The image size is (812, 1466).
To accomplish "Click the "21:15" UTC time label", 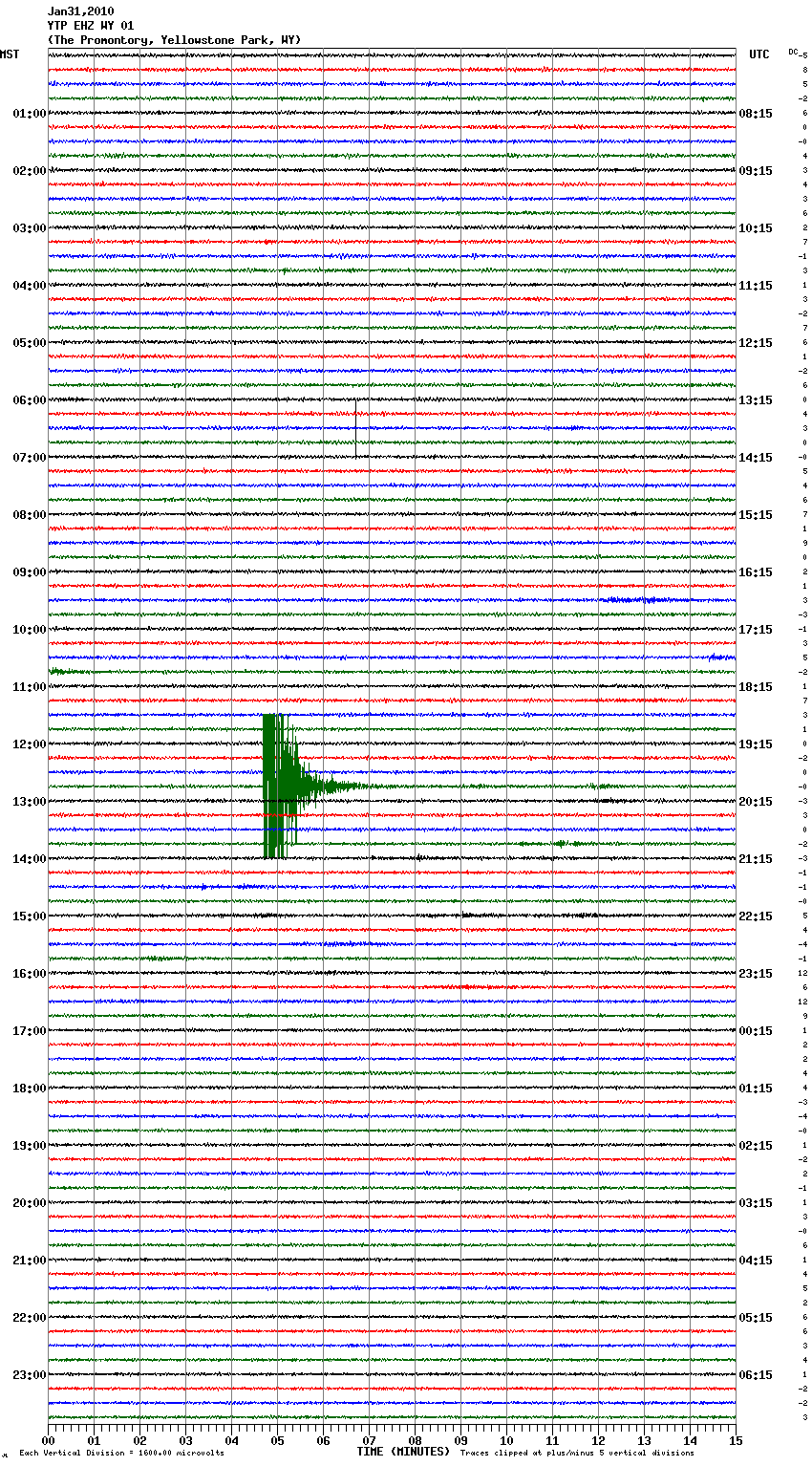I will pyautogui.click(x=756, y=859).
